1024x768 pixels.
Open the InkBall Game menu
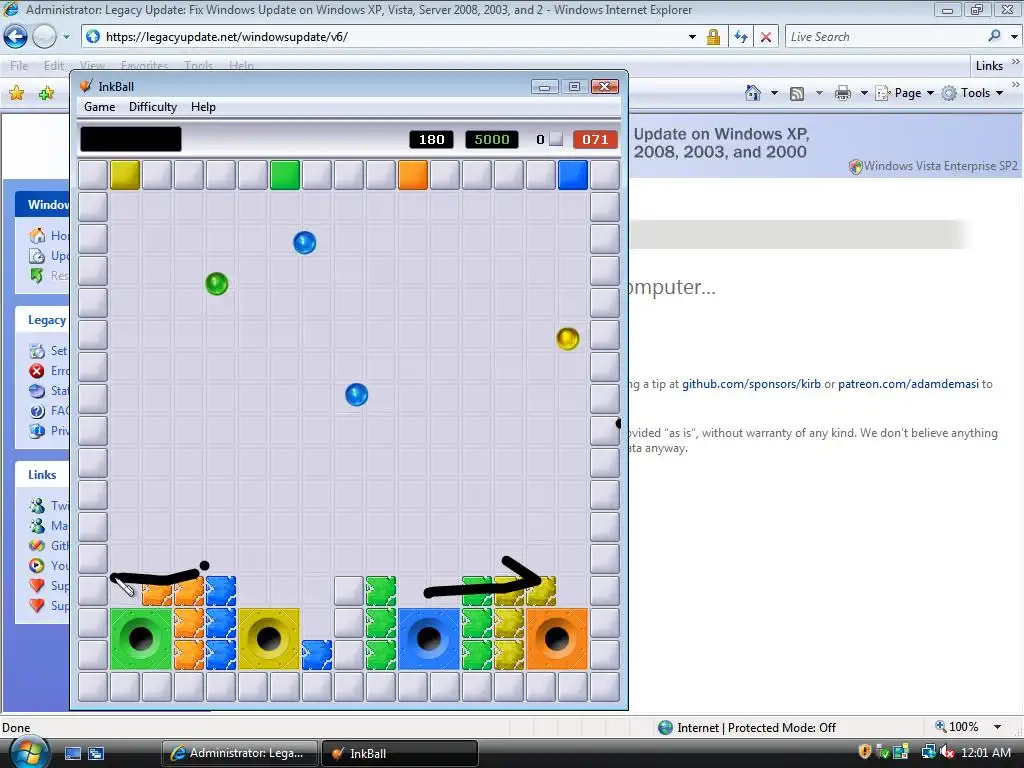point(99,107)
